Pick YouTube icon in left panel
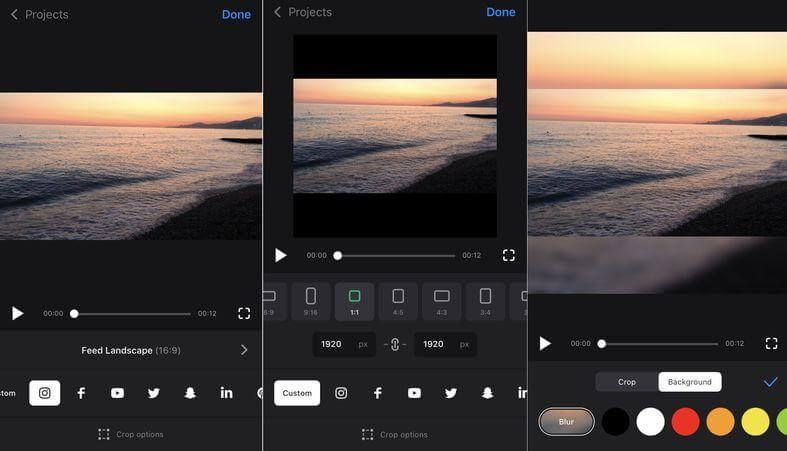The image size is (787, 451). click(x=117, y=393)
